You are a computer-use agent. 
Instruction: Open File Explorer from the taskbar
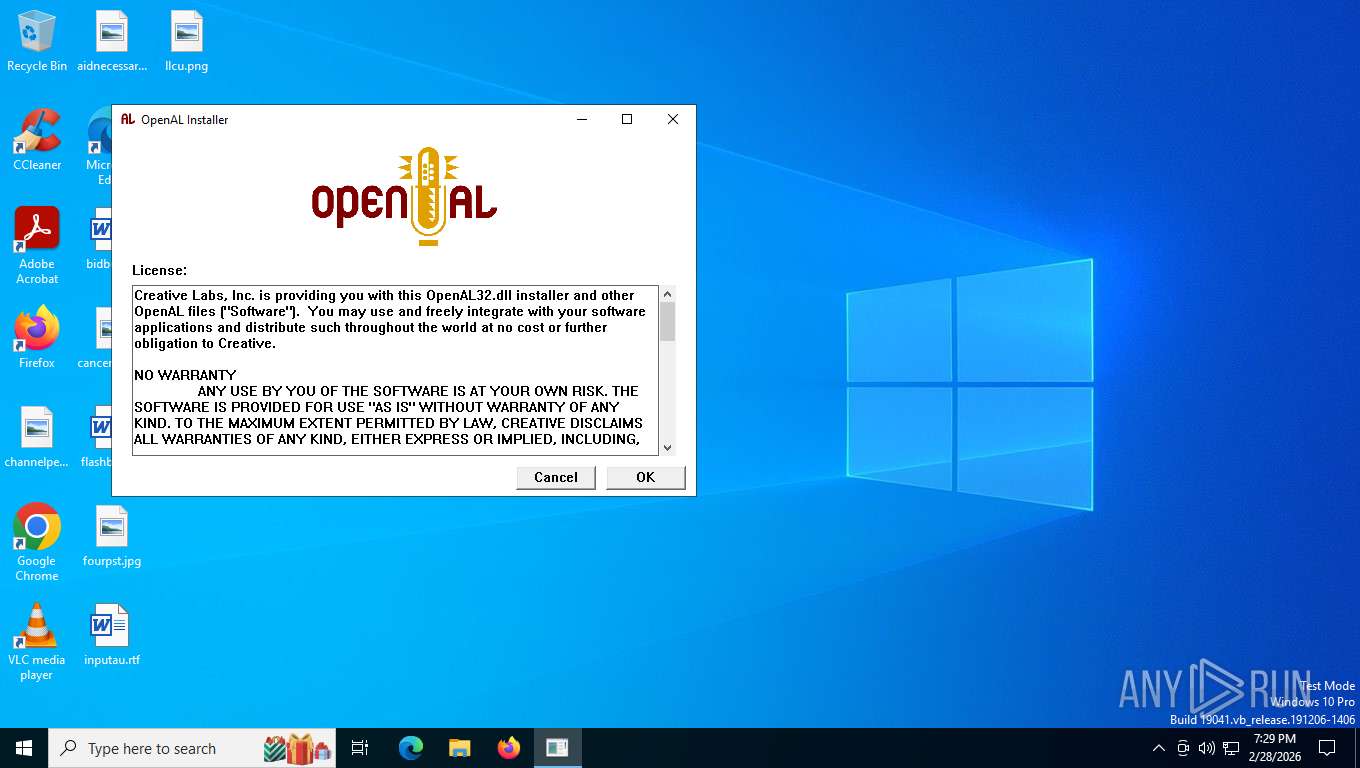[x=460, y=748]
